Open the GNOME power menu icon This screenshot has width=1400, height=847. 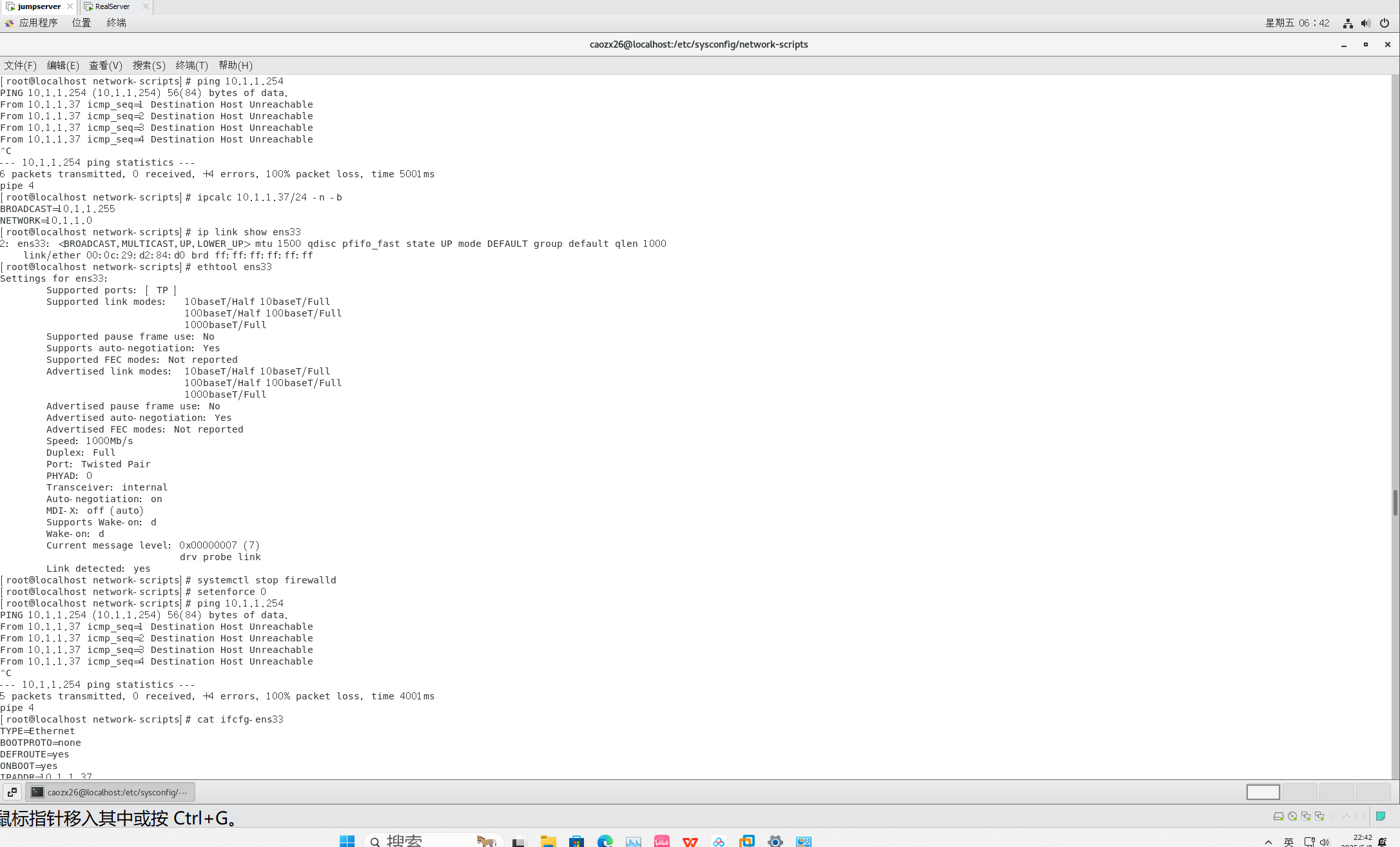coord(1384,23)
